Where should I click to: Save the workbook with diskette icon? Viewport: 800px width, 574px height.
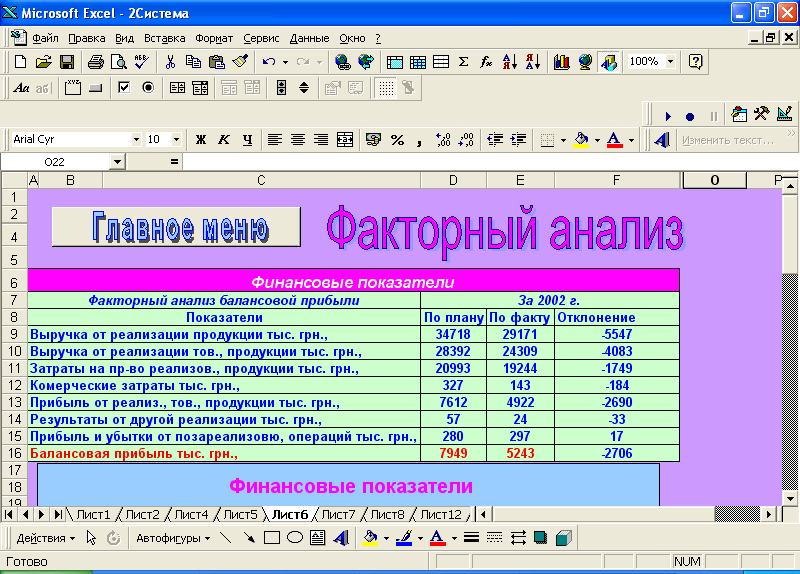[67, 62]
